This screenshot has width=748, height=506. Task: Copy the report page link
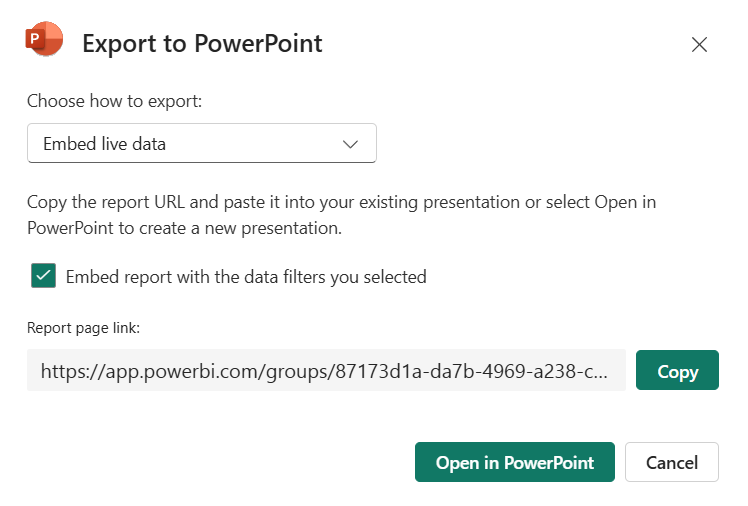point(677,371)
